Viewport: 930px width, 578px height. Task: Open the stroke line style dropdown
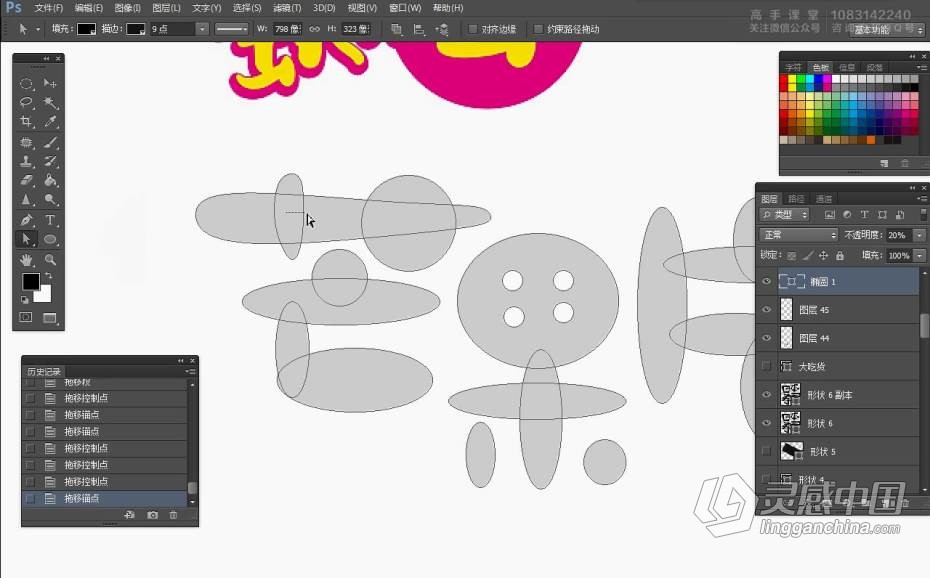[x=231, y=29]
